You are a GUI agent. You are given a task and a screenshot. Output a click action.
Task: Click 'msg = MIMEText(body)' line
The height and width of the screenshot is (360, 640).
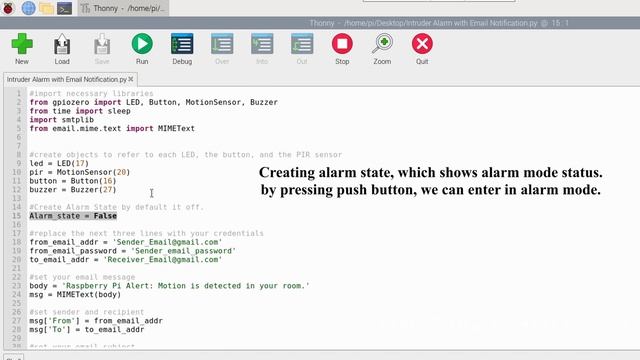(75, 295)
